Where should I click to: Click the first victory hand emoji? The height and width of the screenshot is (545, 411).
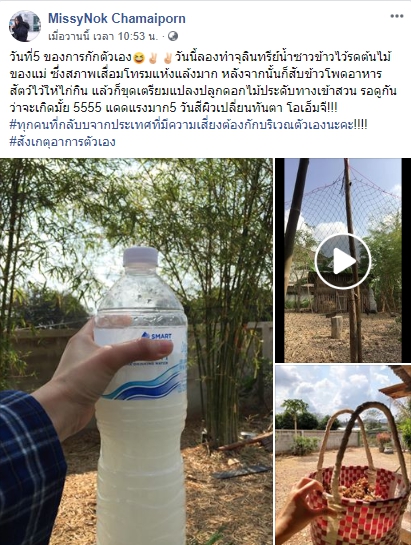153,58
